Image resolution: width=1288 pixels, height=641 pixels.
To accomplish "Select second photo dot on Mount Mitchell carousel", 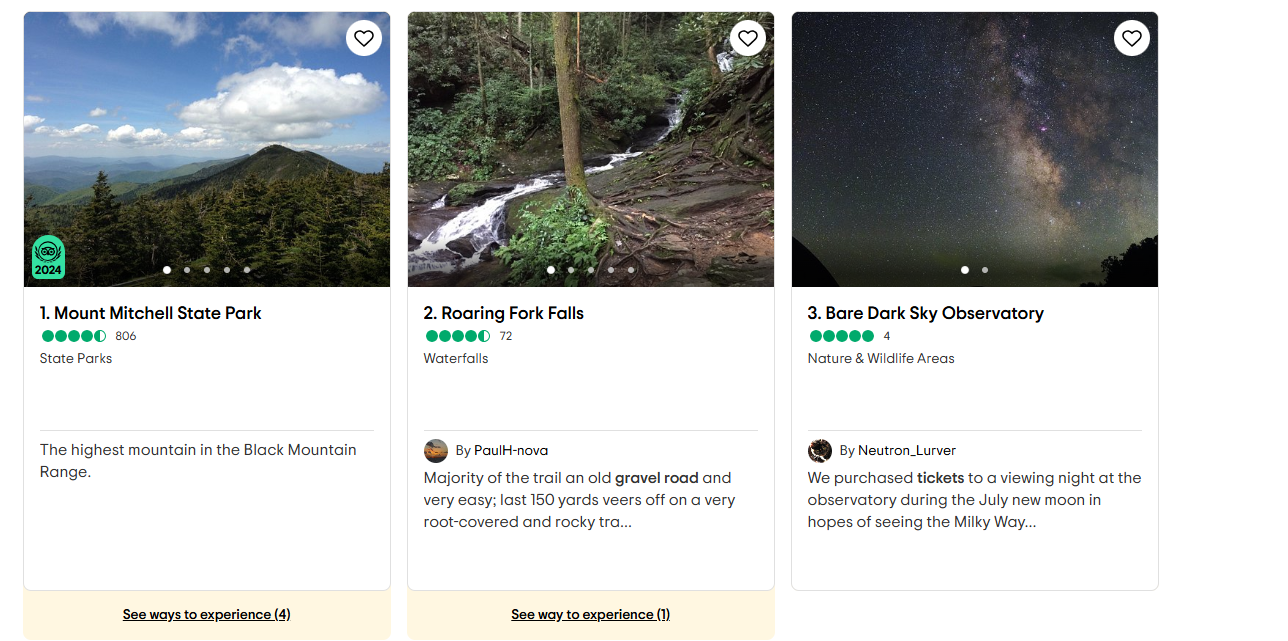I will point(187,270).
